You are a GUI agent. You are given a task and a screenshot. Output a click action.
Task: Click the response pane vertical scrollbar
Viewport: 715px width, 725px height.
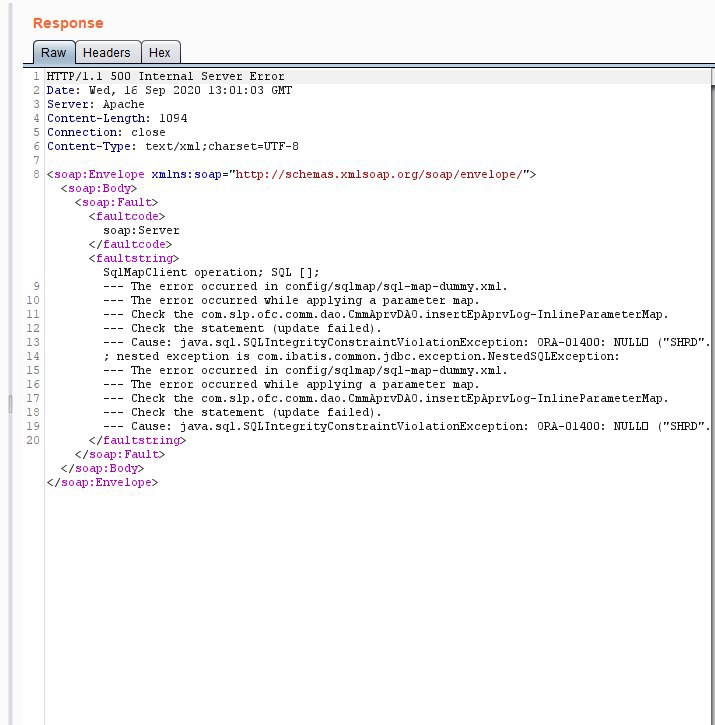pos(713,398)
